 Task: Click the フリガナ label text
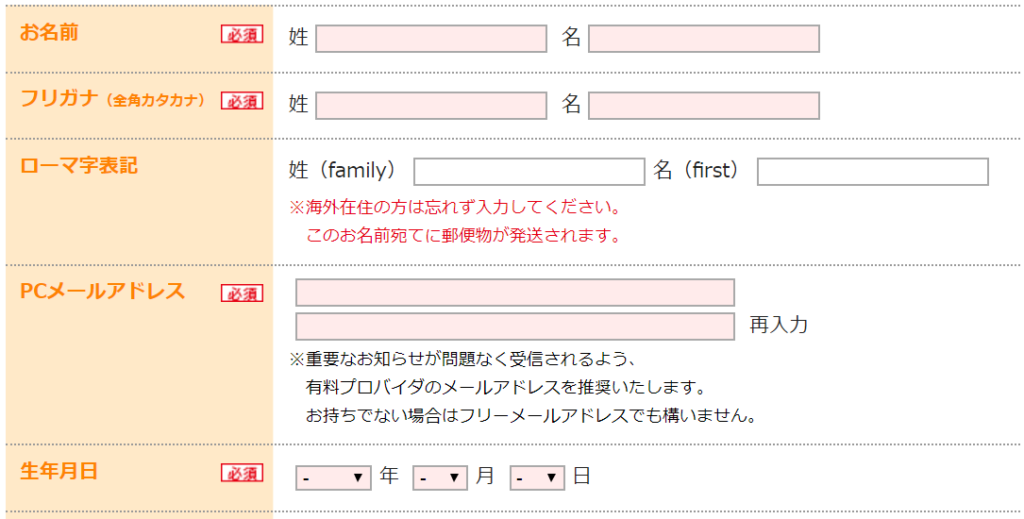click(x=59, y=99)
